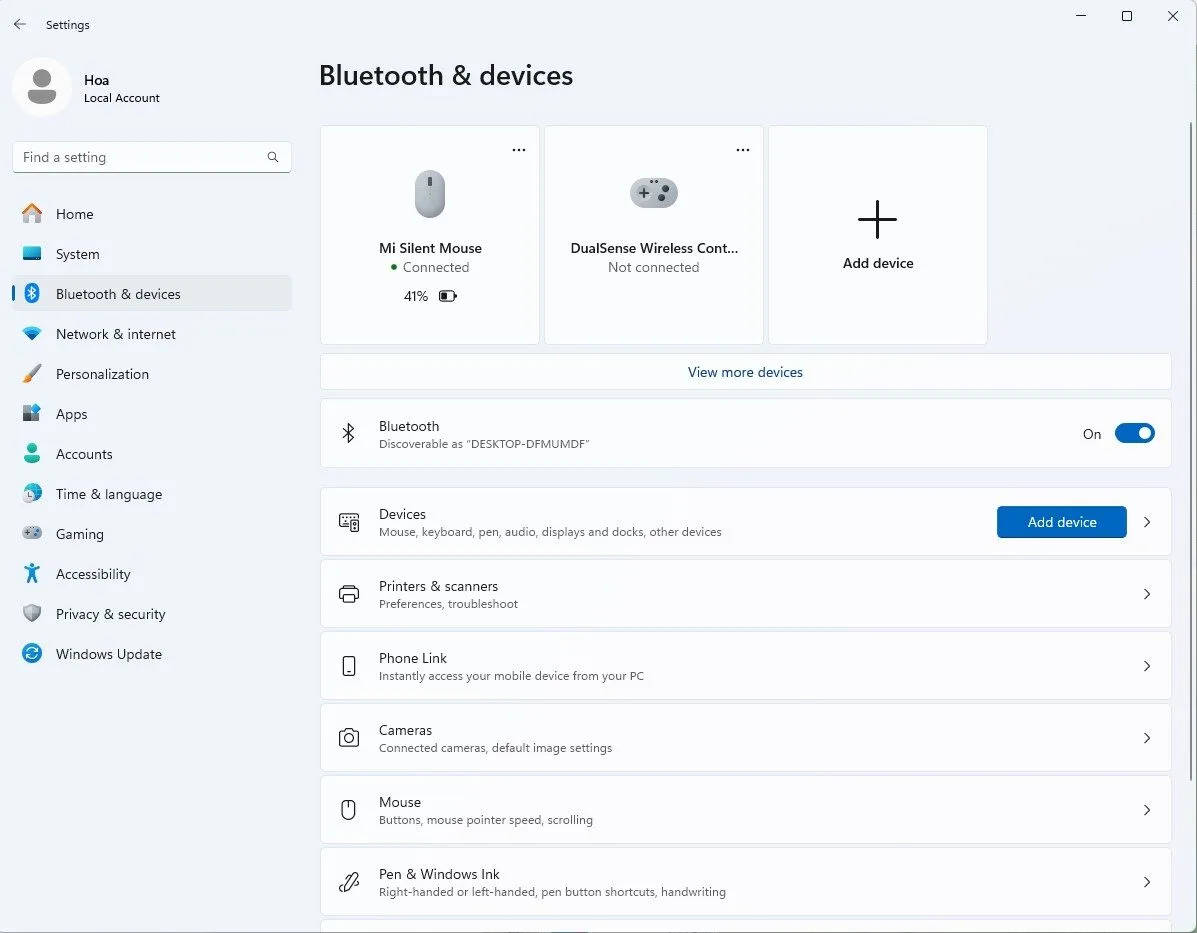
Task: Click the back arrow in Settings
Action: coord(20,24)
